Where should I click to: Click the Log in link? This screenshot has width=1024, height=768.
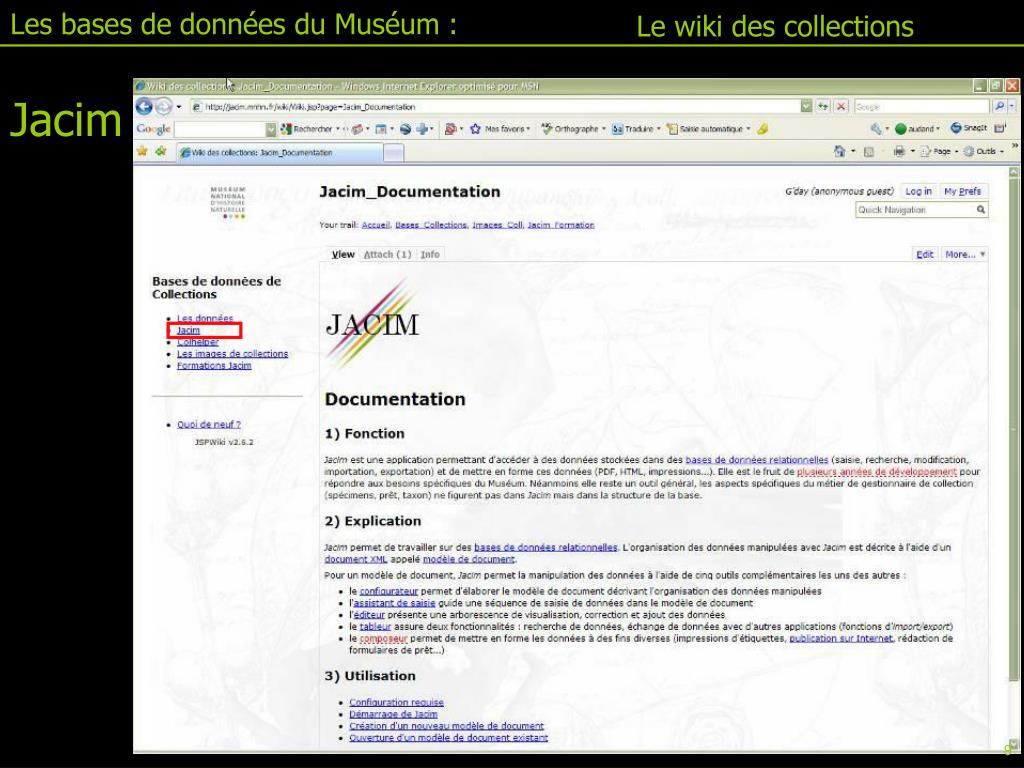(x=918, y=191)
